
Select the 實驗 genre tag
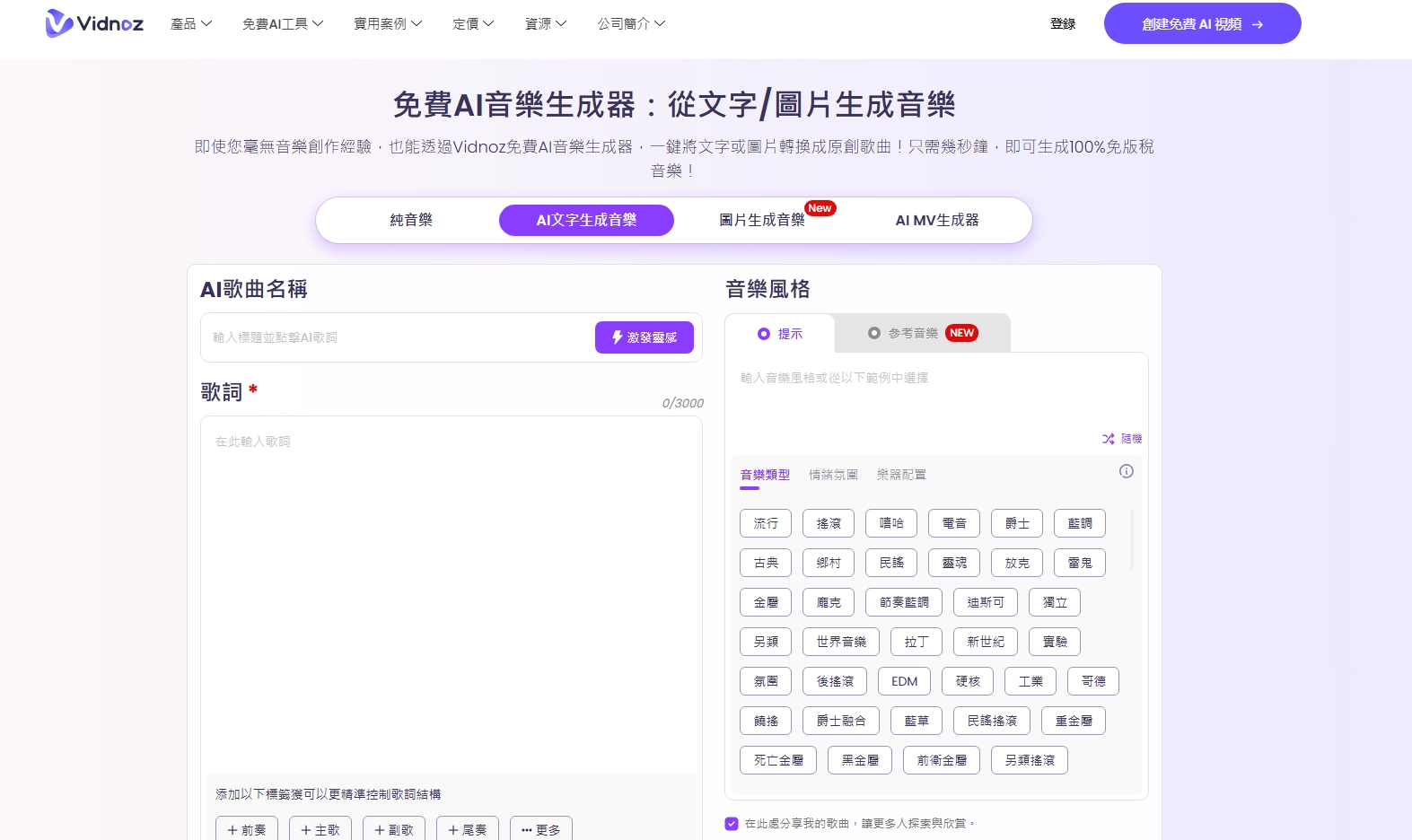tap(1055, 642)
